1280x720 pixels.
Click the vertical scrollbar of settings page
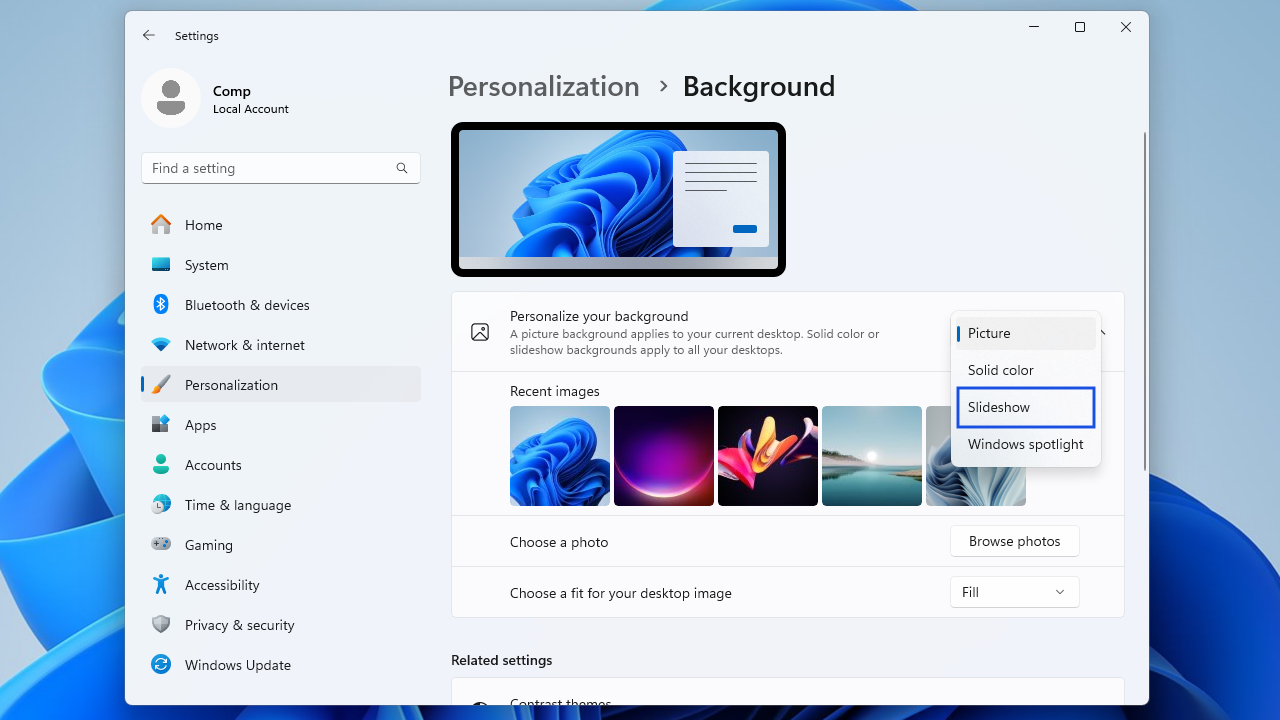coord(1144,300)
